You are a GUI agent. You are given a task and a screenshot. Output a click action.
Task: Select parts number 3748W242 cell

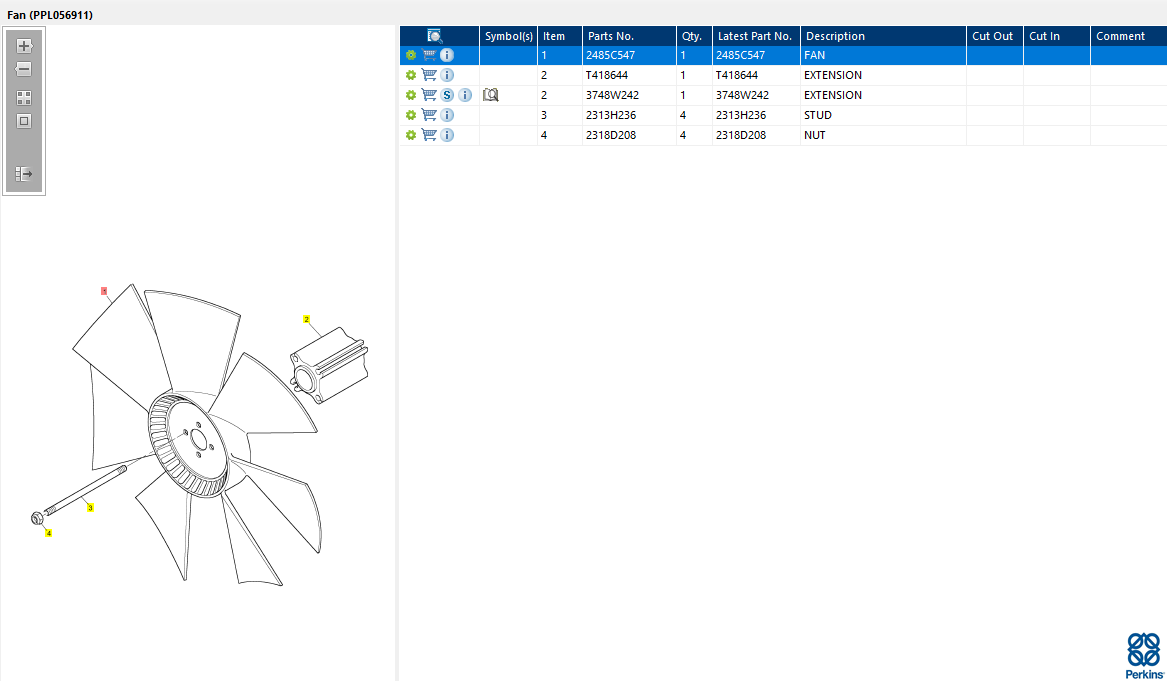pyautogui.click(x=629, y=95)
